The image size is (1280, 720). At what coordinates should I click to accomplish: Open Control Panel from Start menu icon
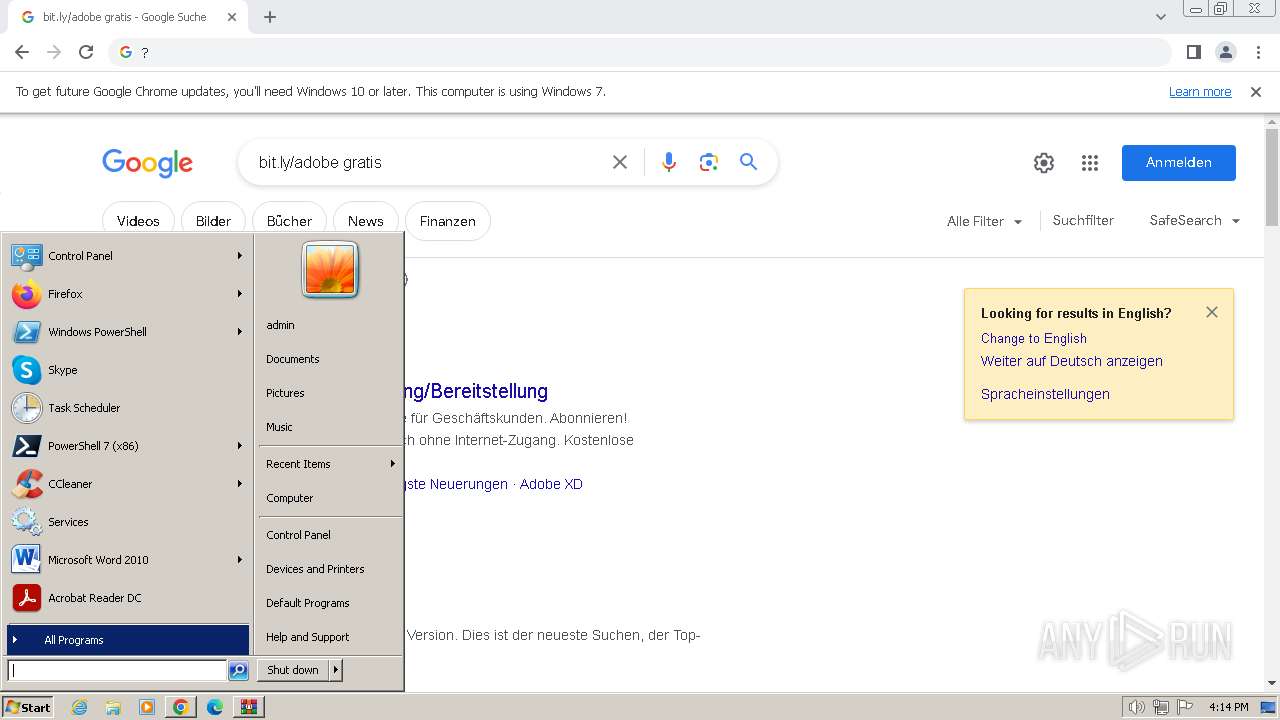pos(27,256)
